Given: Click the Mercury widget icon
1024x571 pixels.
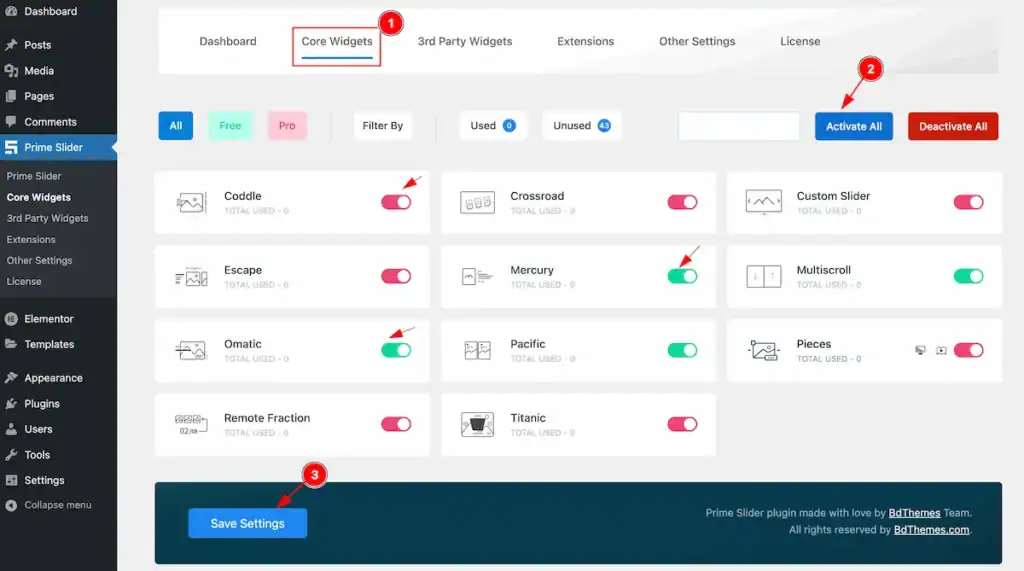Looking at the screenshot, I should [477, 276].
